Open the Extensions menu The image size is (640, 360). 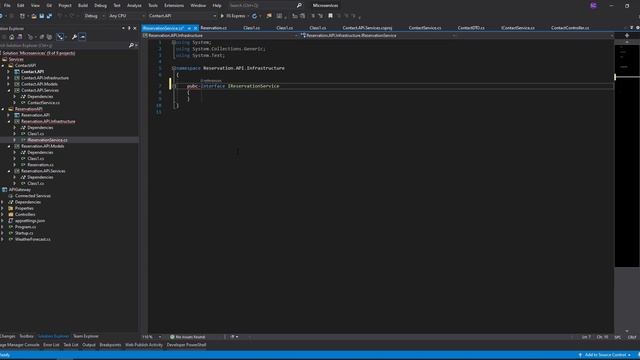pyautogui.click(x=174, y=5)
